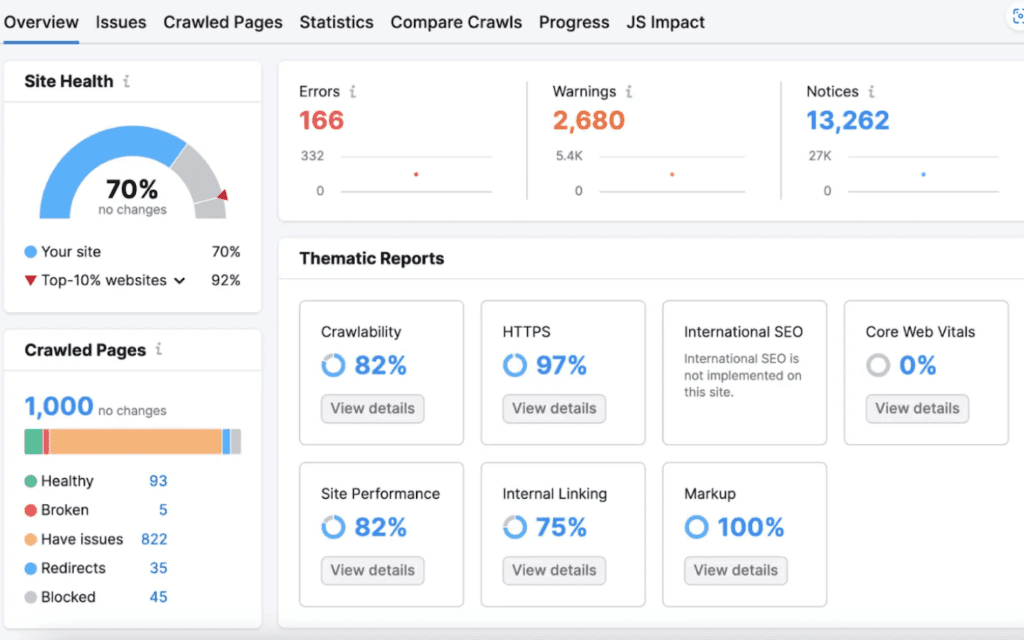Screen dimensions: 1024x640
Task: Click the Core Web Vitals 0% ring
Action: pos(878,365)
